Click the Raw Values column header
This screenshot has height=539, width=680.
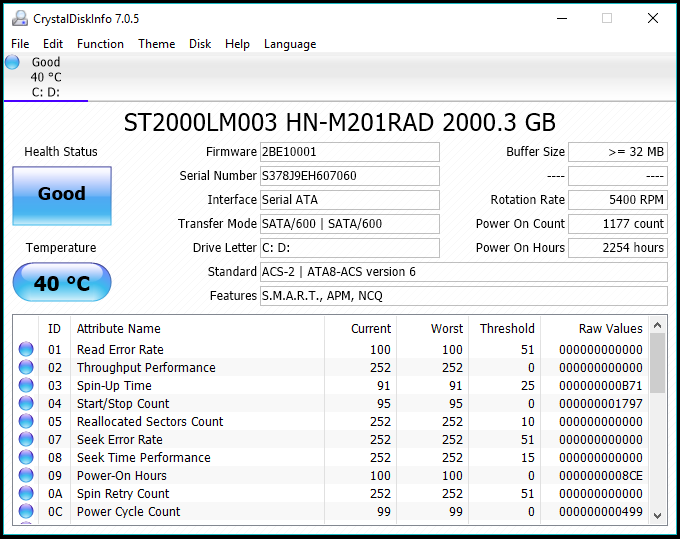click(x=610, y=328)
